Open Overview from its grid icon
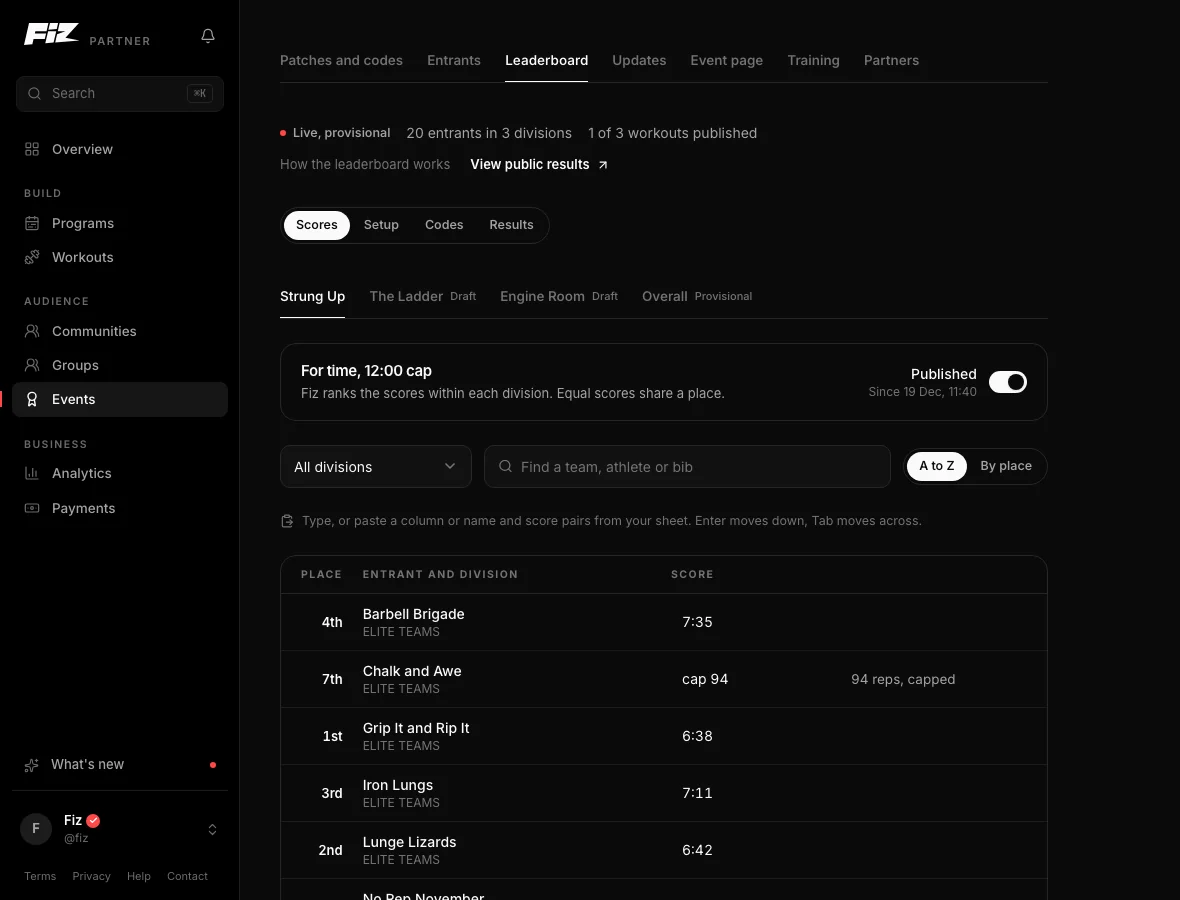 pyautogui.click(x=32, y=149)
